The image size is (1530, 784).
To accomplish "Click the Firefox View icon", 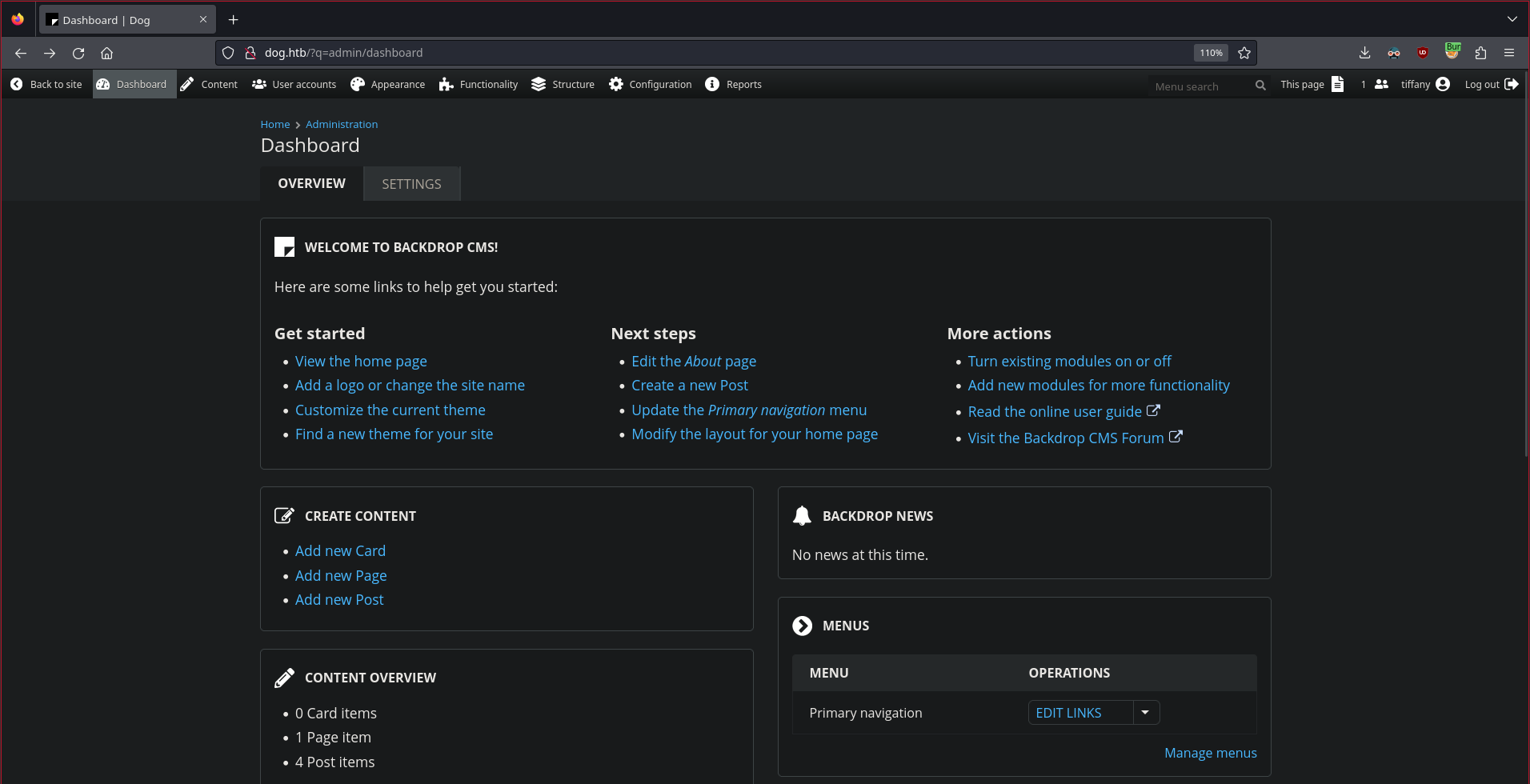I will coord(18,19).
